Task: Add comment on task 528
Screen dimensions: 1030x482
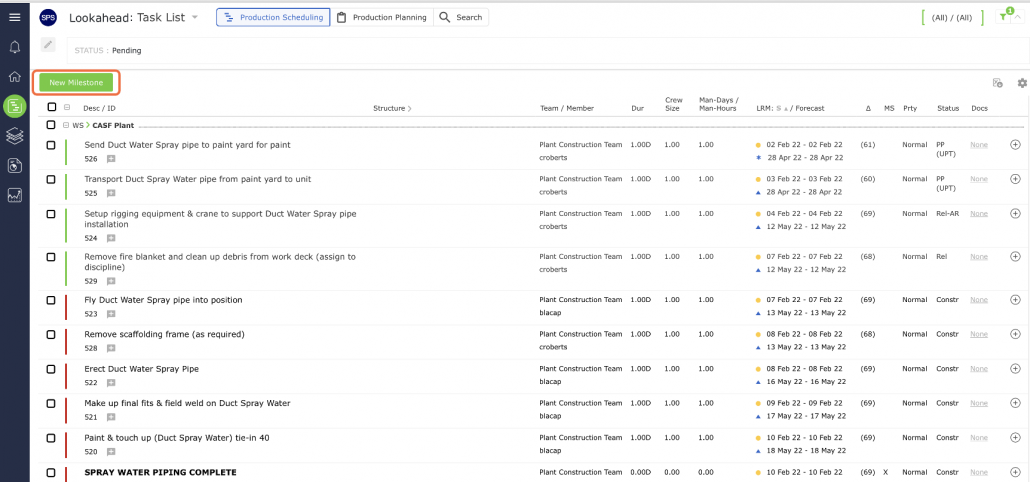Action: [111, 348]
